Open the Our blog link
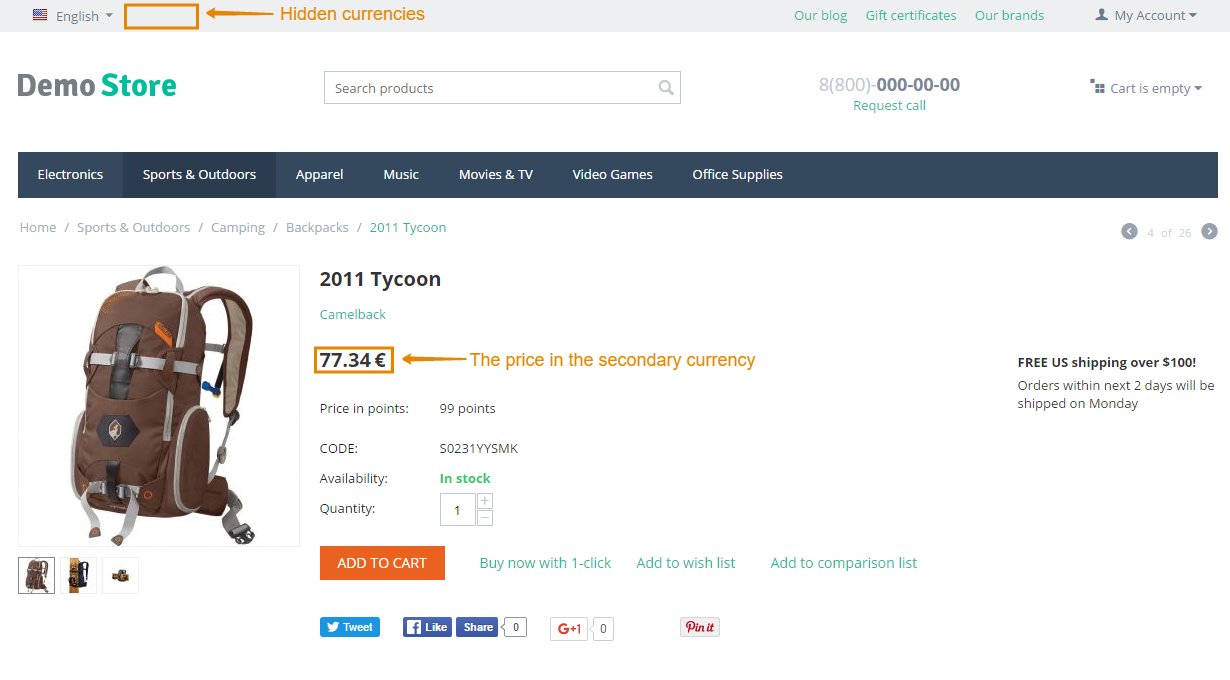 pos(820,16)
